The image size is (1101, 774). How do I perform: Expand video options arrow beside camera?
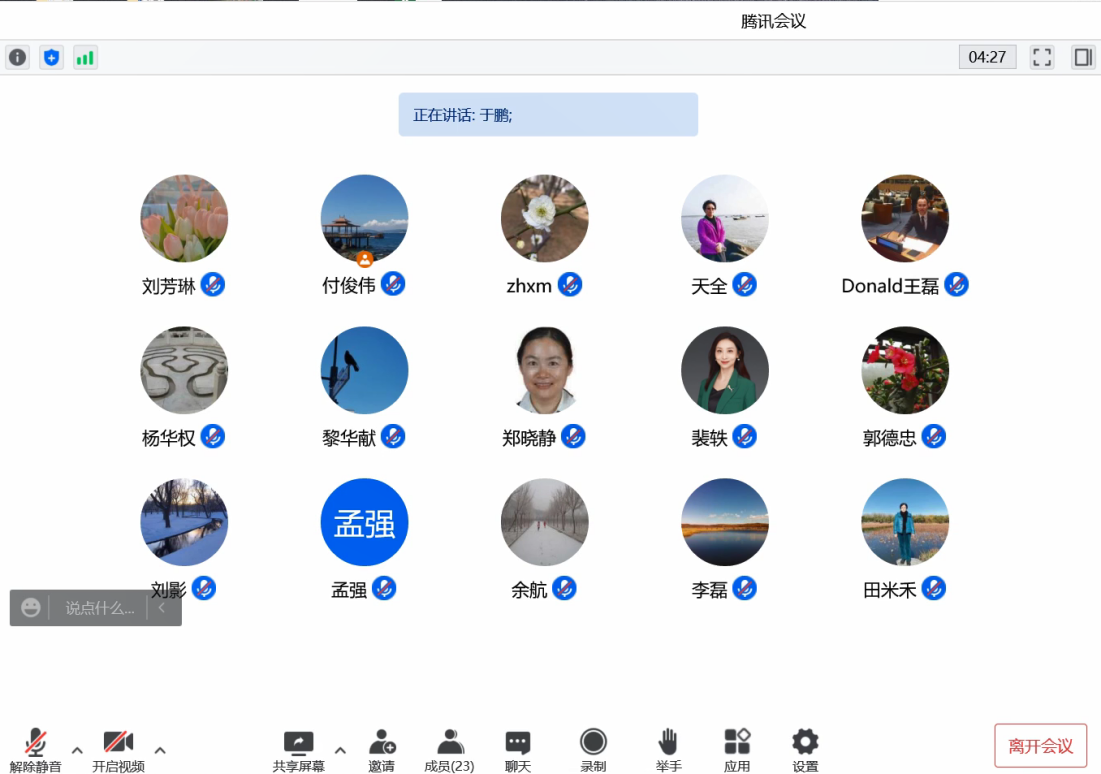click(160, 750)
